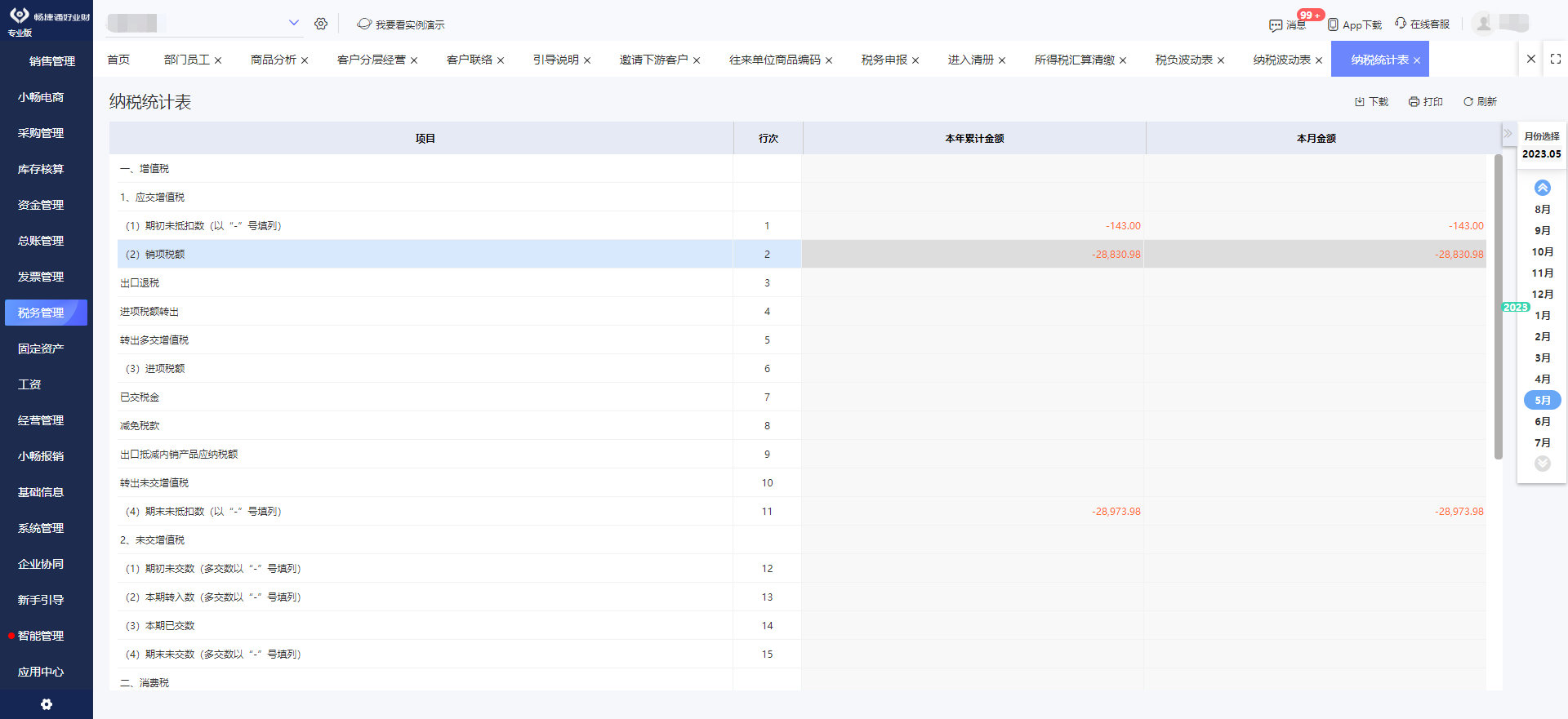Select 5月 in month list

pyautogui.click(x=1543, y=400)
